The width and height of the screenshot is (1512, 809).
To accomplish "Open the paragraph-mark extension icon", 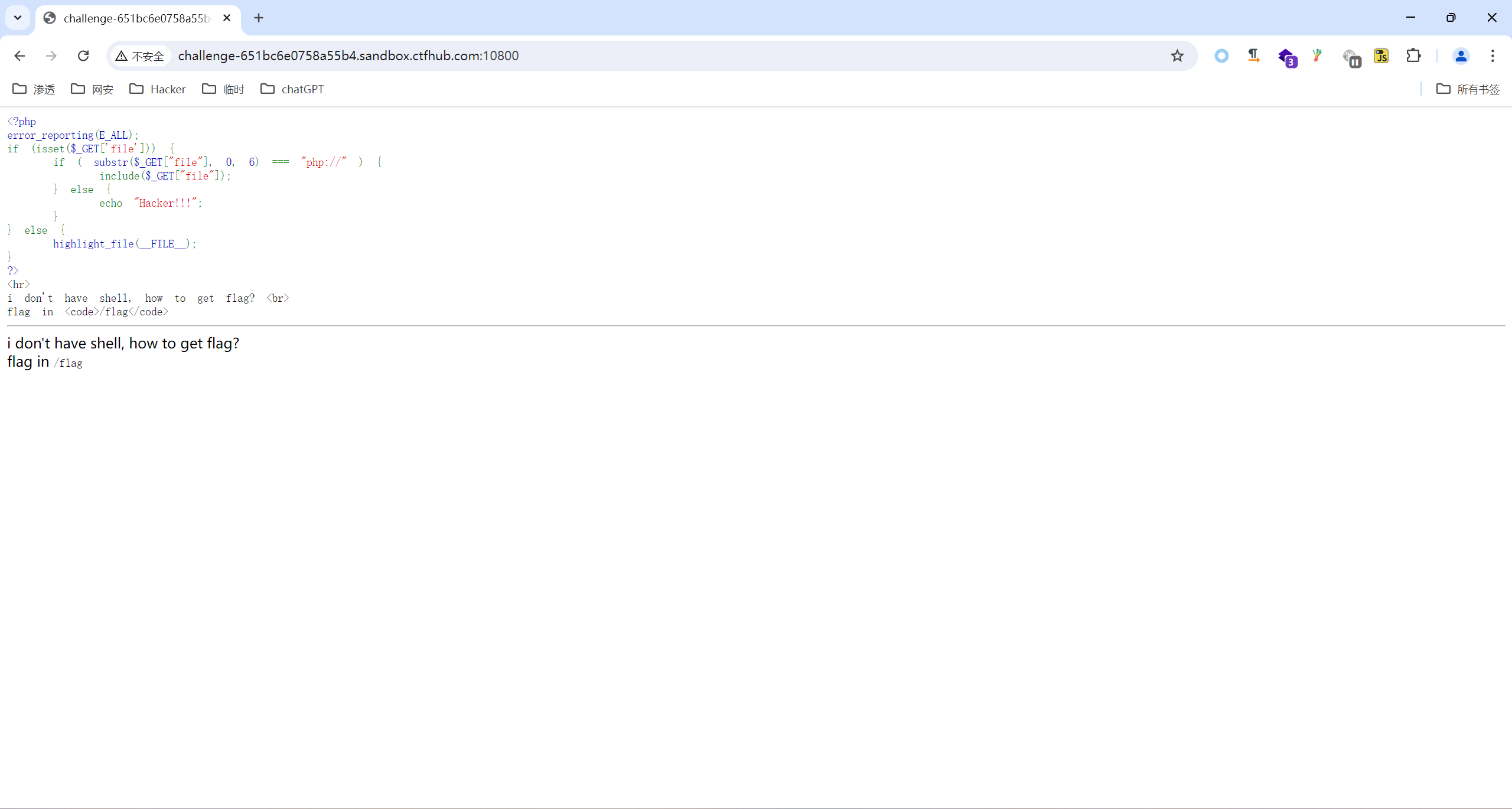I will tap(1253, 56).
